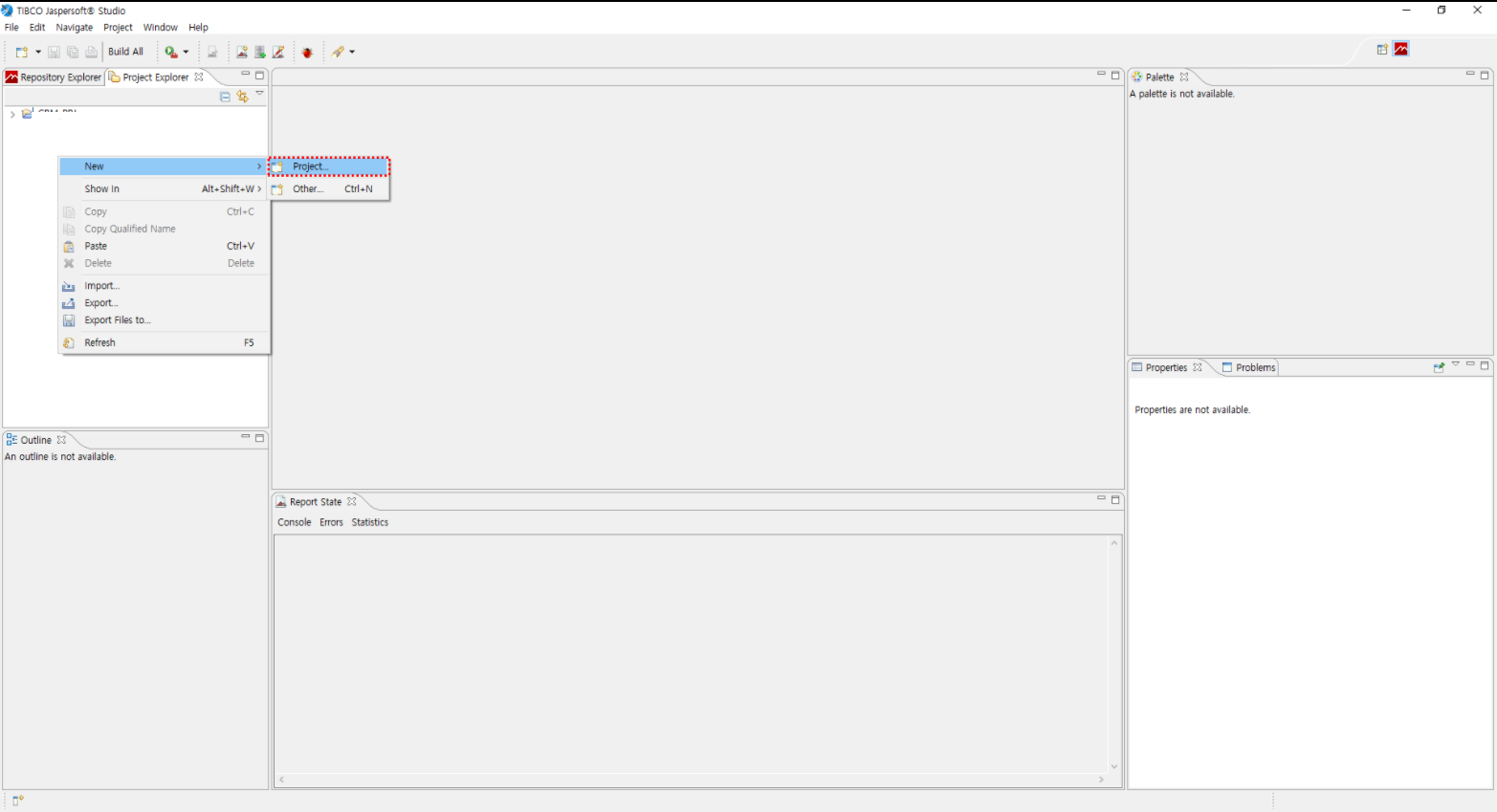Click the red bug icon
Viewport: 1497px width, 812px height.
[x=307, y=52]
